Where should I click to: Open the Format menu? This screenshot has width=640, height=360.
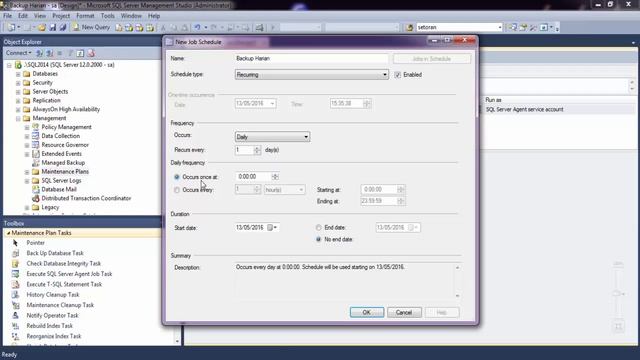[85, 16]
